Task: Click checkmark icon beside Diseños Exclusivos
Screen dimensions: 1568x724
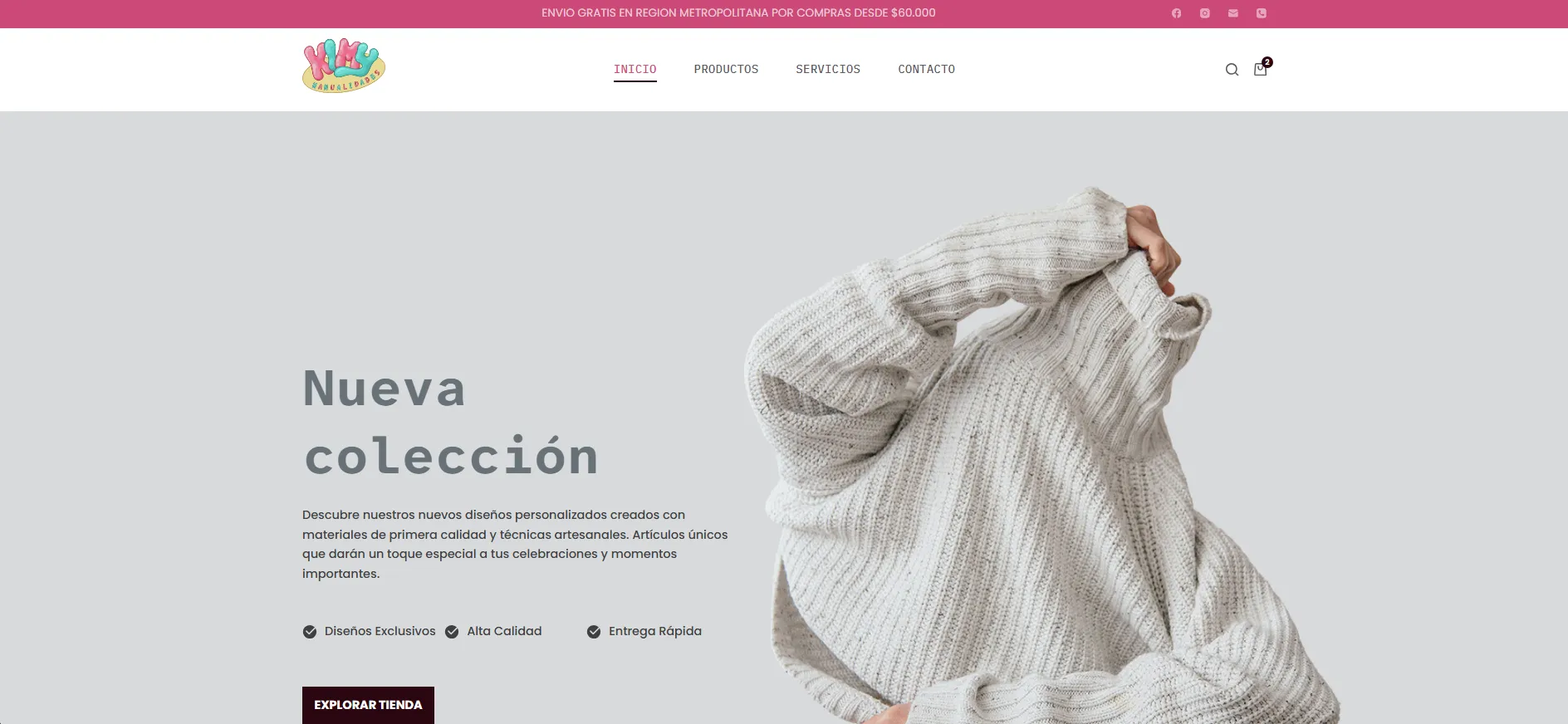Action: pos(310,632)
